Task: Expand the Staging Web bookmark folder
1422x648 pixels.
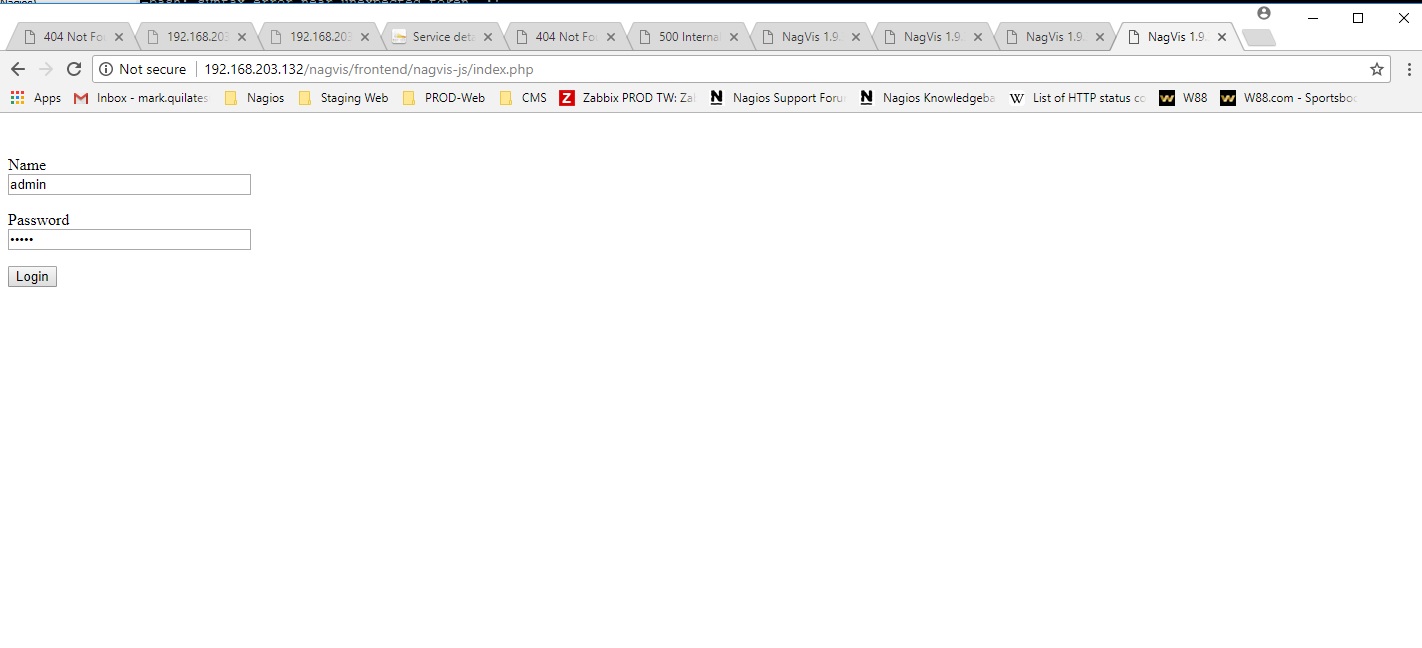Action: tap(343, 98)
